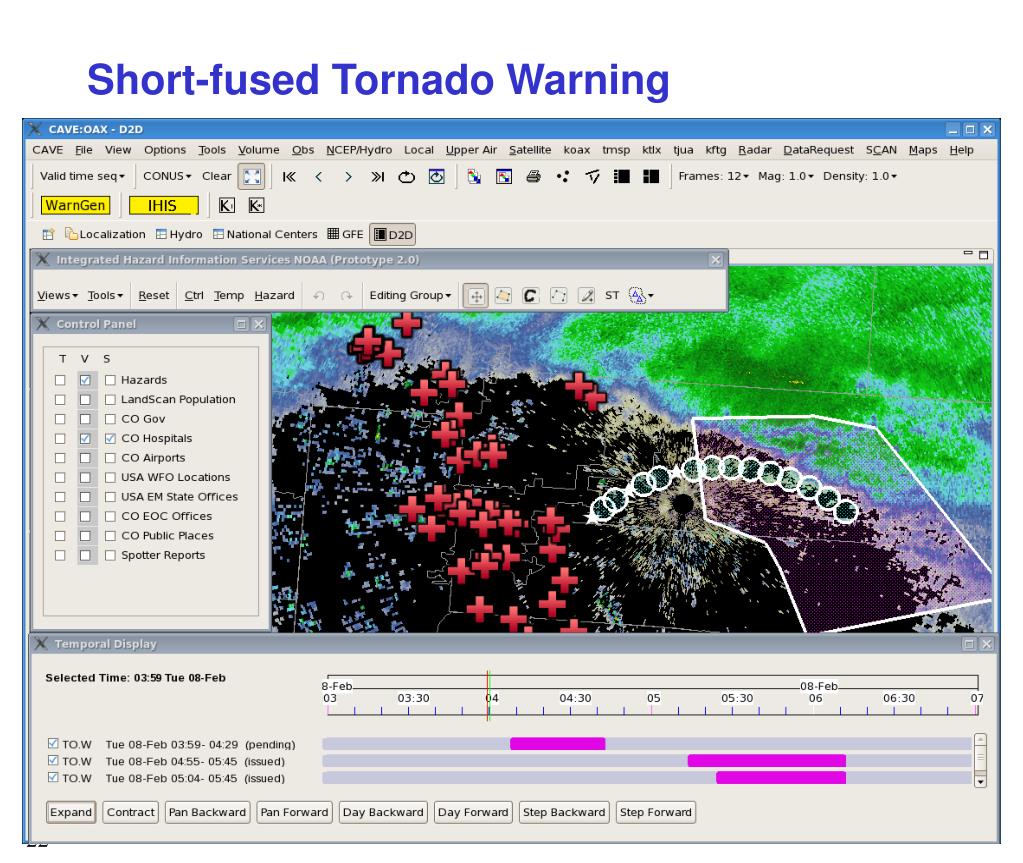Click the bold C editing tool
This screenshot has width=1023, height=863.
point(531,296)
